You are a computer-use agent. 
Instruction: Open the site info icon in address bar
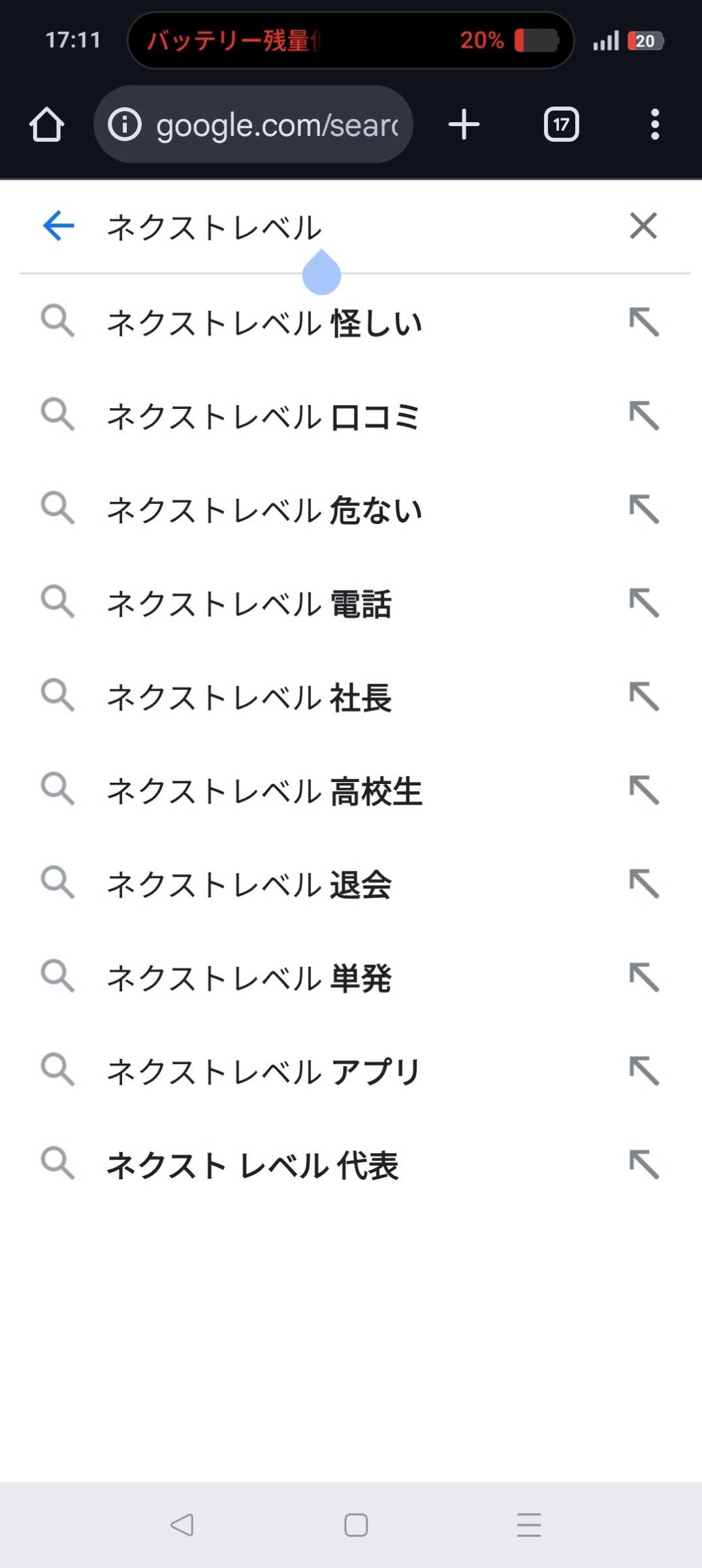tap(124, 124)
